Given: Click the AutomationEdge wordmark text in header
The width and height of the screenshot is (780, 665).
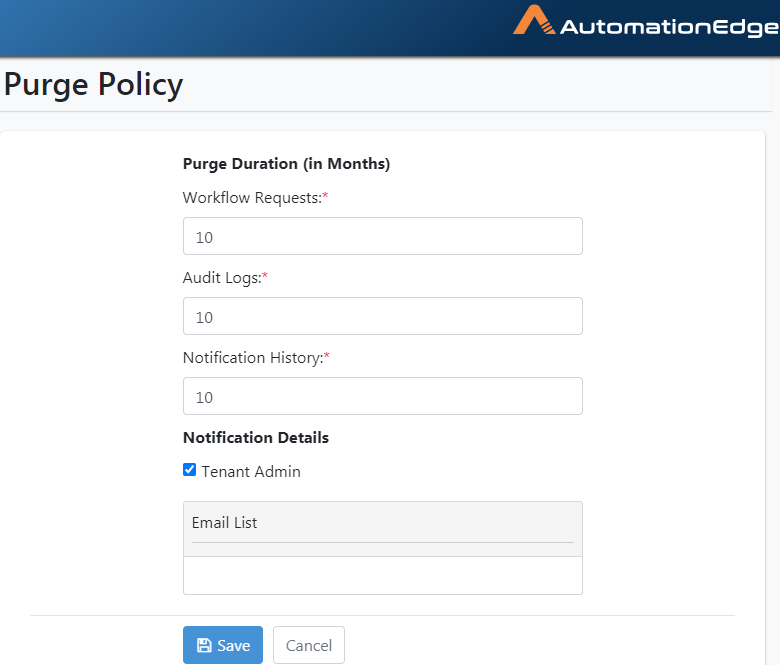Looking at the screenshot, I should [670, 27].
